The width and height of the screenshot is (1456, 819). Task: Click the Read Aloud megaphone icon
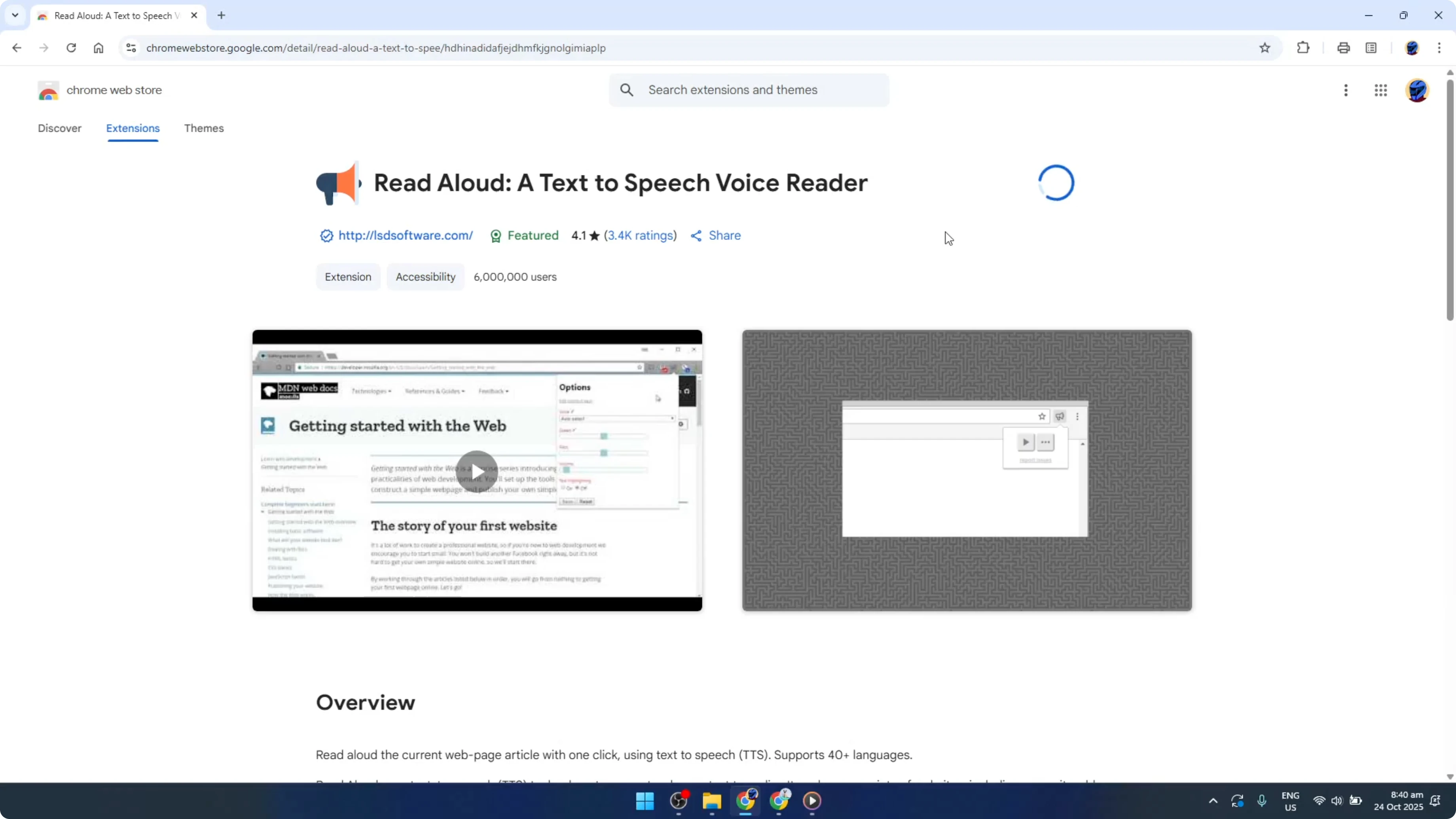(x=339, y=183)
